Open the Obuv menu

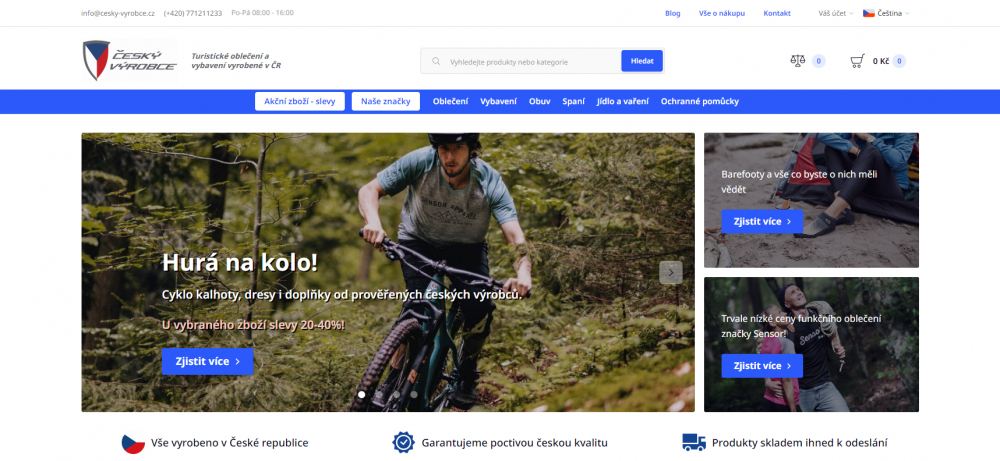click(x=540, y=101)
